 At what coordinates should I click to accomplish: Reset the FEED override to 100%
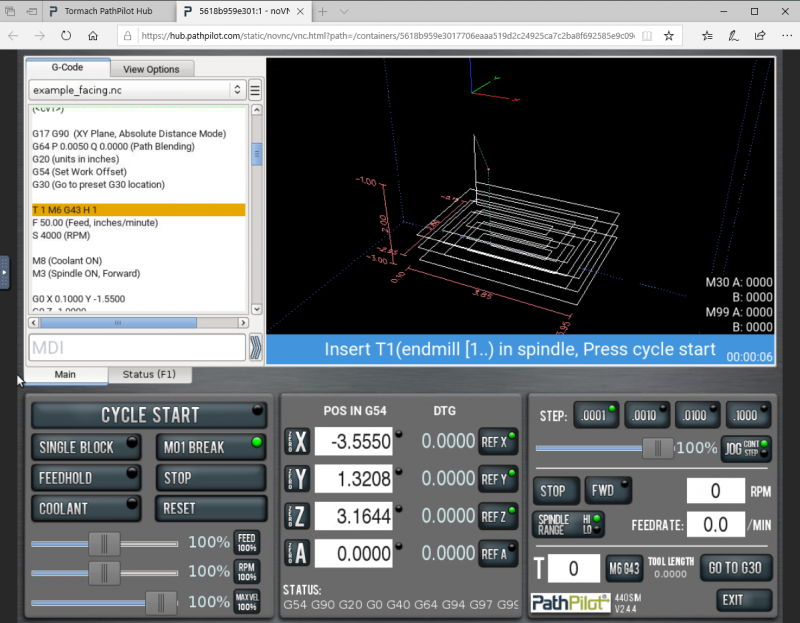(x=246, y=542)
